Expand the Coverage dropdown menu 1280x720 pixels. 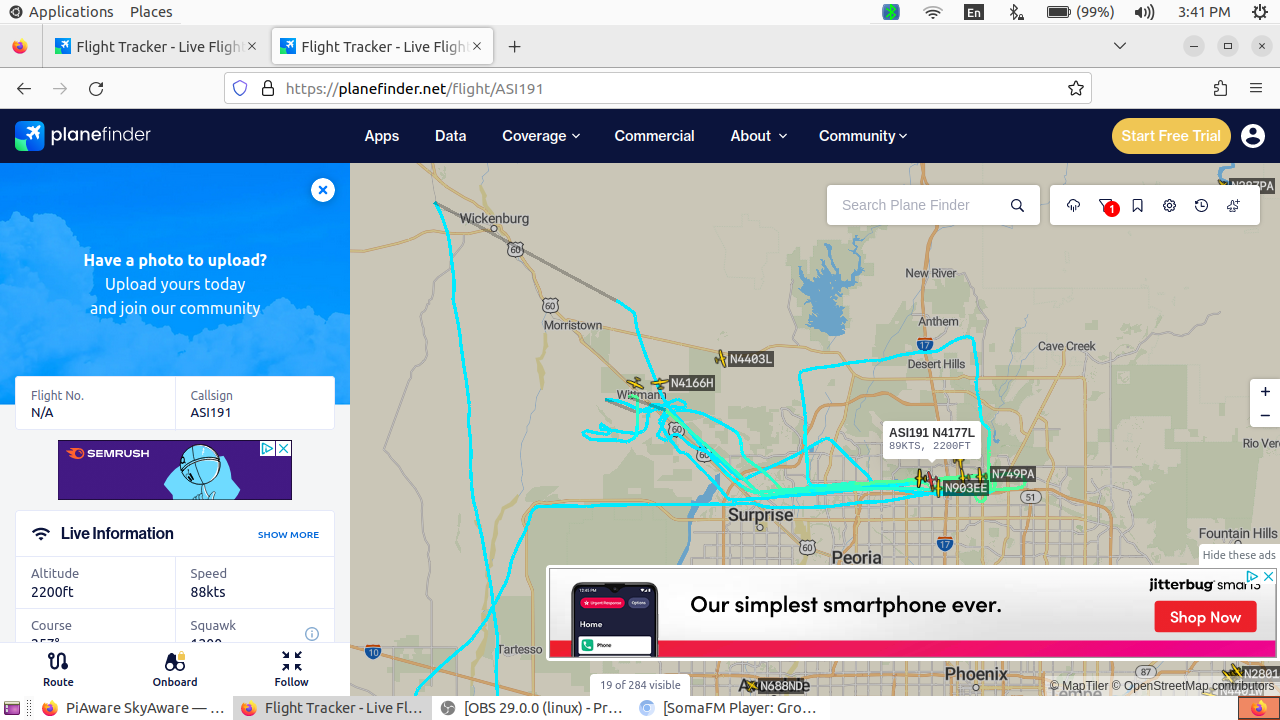(x=541, y=136)
